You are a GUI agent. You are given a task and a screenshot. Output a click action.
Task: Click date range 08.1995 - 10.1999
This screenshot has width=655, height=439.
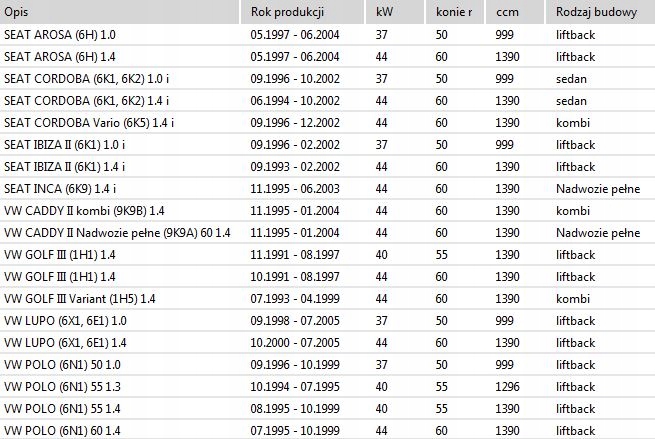click(295, 409)
